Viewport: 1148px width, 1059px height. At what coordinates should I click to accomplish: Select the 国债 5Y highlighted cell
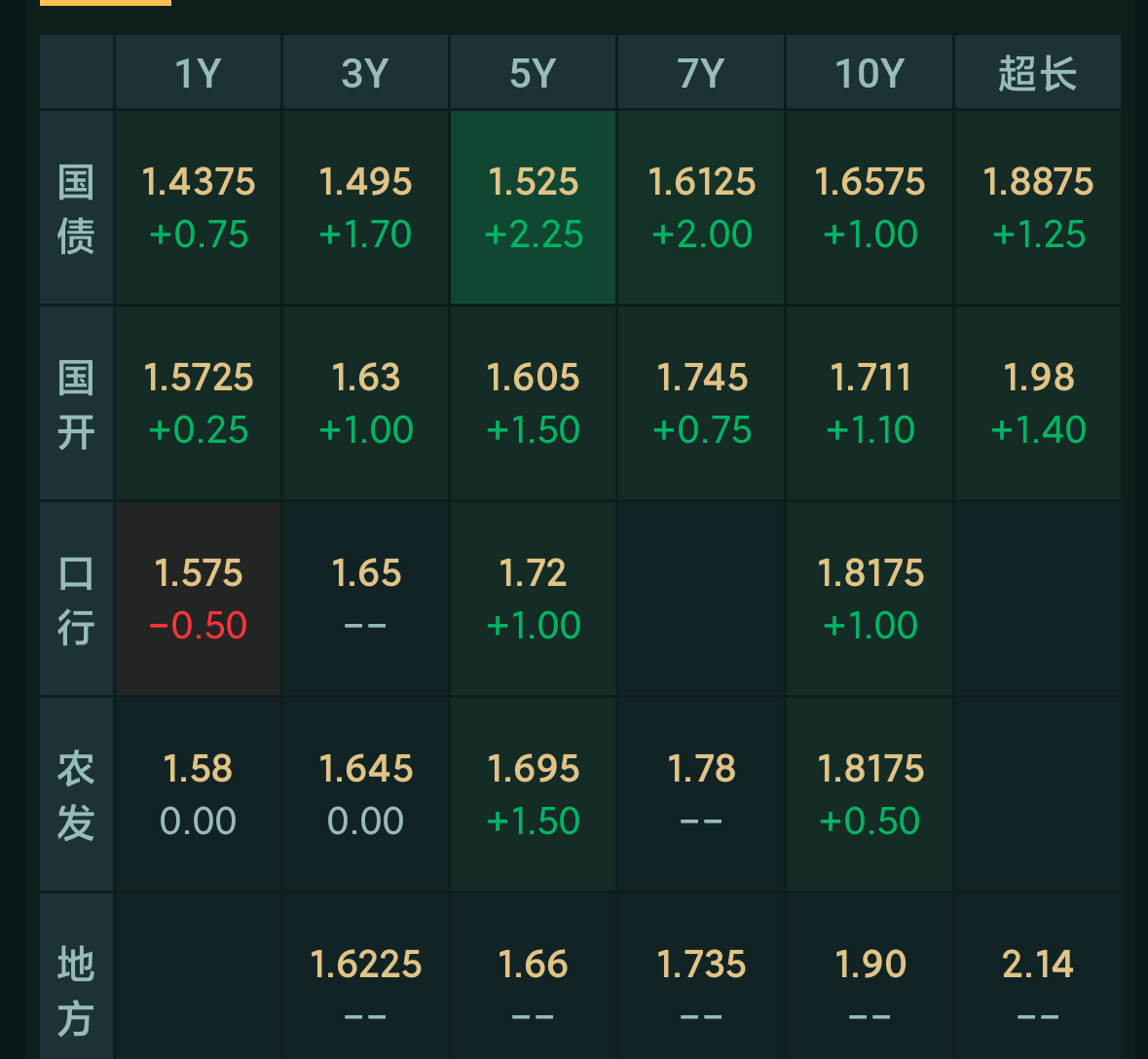coord(533,206)
